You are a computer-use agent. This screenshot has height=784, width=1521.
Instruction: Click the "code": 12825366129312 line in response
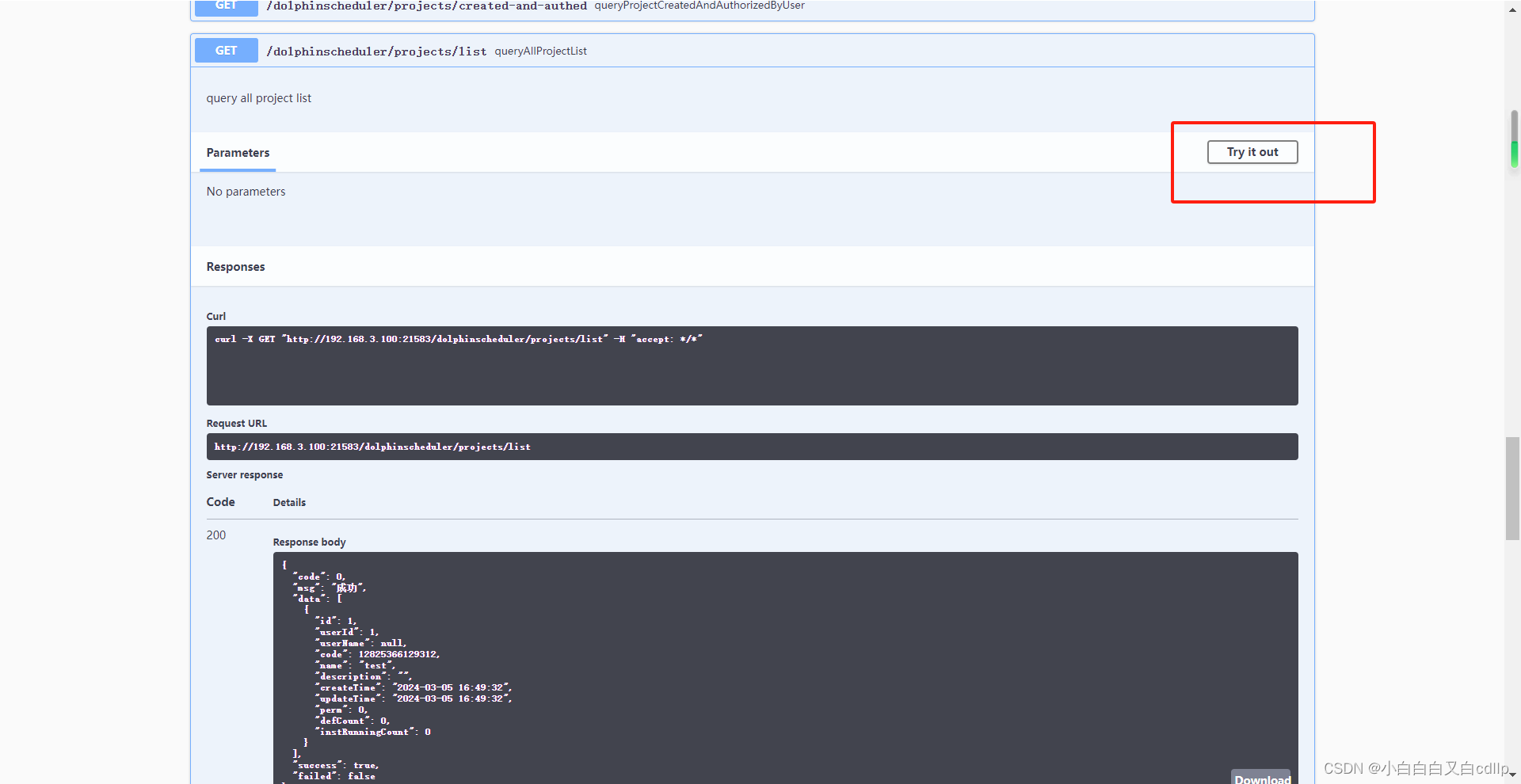pos(377,654)
